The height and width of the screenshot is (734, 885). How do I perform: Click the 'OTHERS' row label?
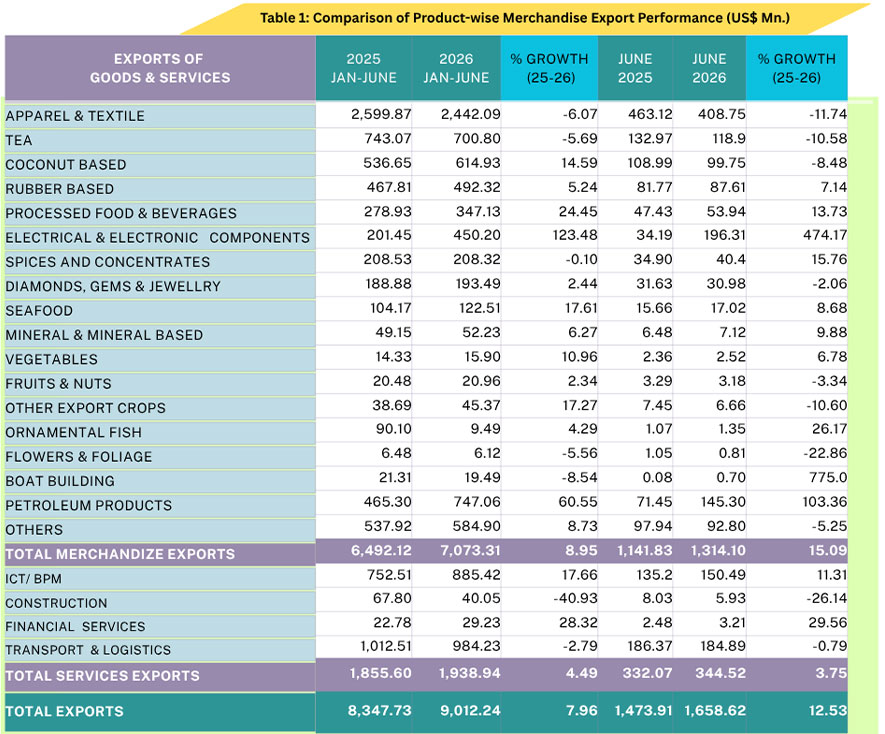pyautogui.click(x=34, y=530)
